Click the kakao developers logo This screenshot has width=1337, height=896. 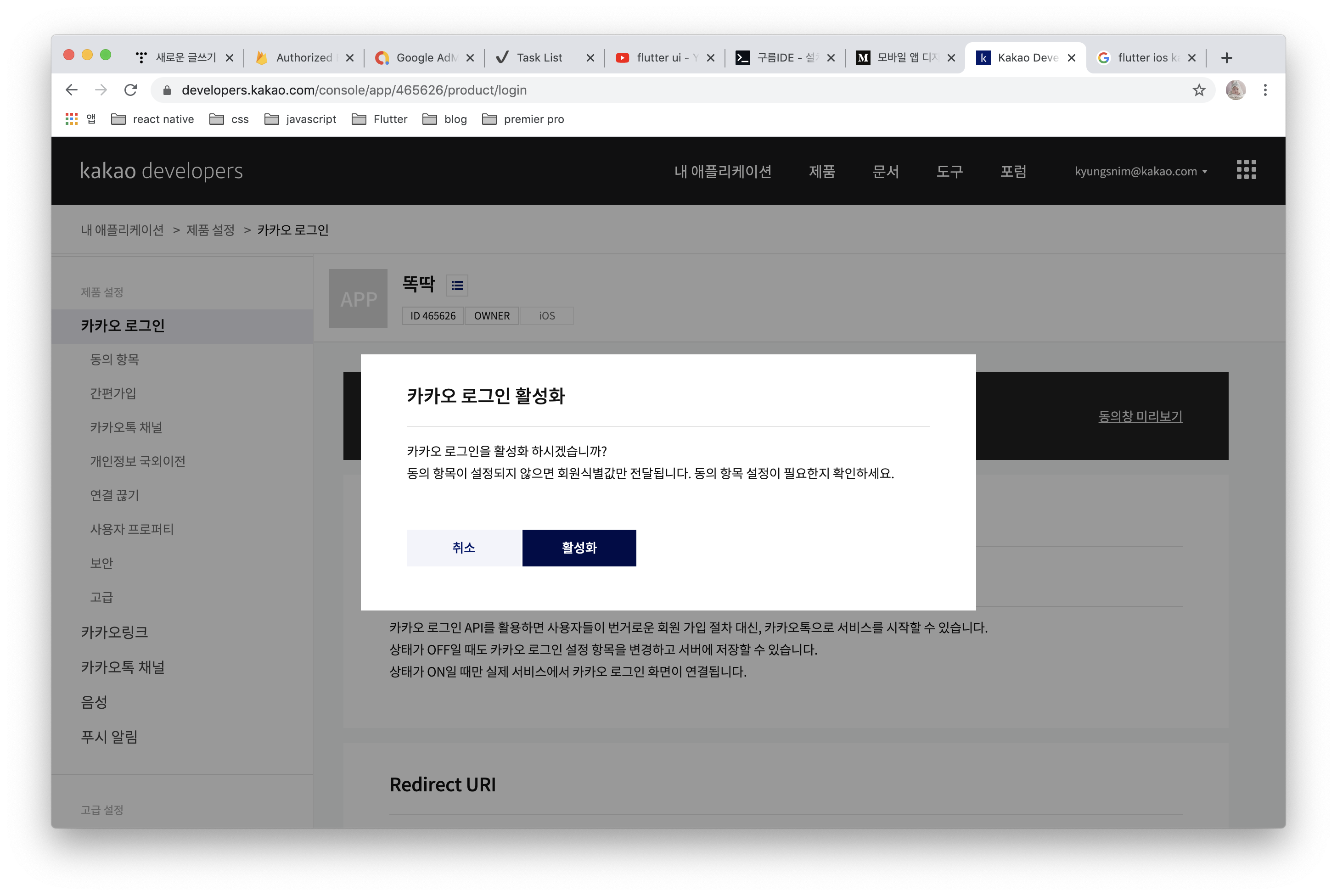pyautogui.click(x=161, y=171)
